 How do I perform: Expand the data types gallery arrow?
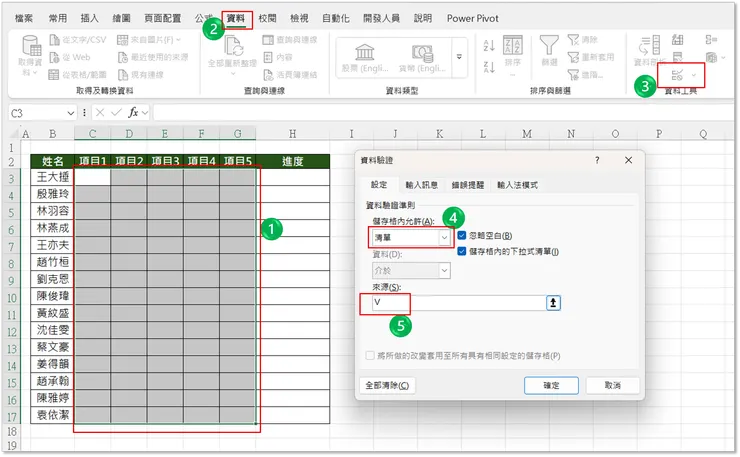(x=459, y=57)
